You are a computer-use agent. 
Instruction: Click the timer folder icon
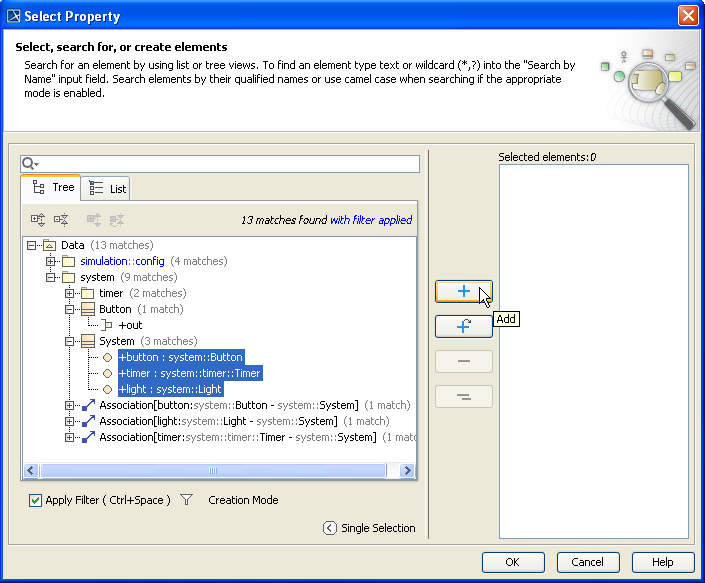point(87,294)
